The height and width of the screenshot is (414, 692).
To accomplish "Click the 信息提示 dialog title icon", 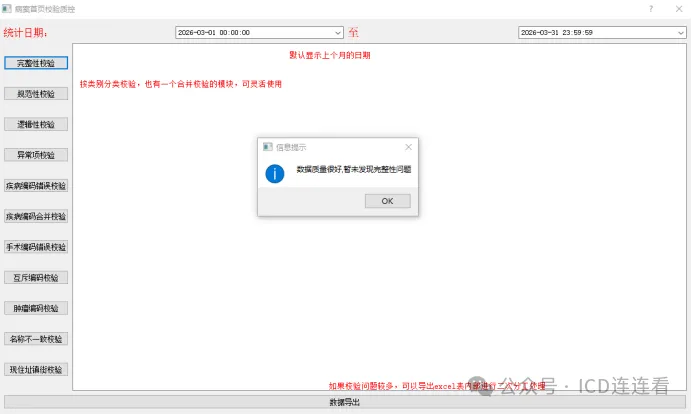I will (x=267, y=147).
